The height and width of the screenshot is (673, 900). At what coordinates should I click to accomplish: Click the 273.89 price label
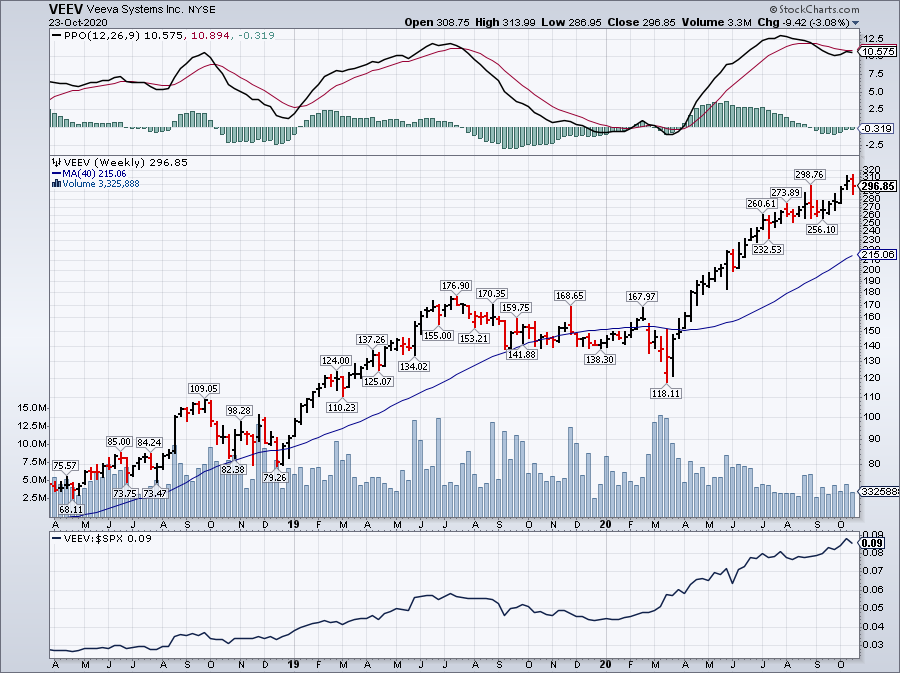tap(786, 193)
